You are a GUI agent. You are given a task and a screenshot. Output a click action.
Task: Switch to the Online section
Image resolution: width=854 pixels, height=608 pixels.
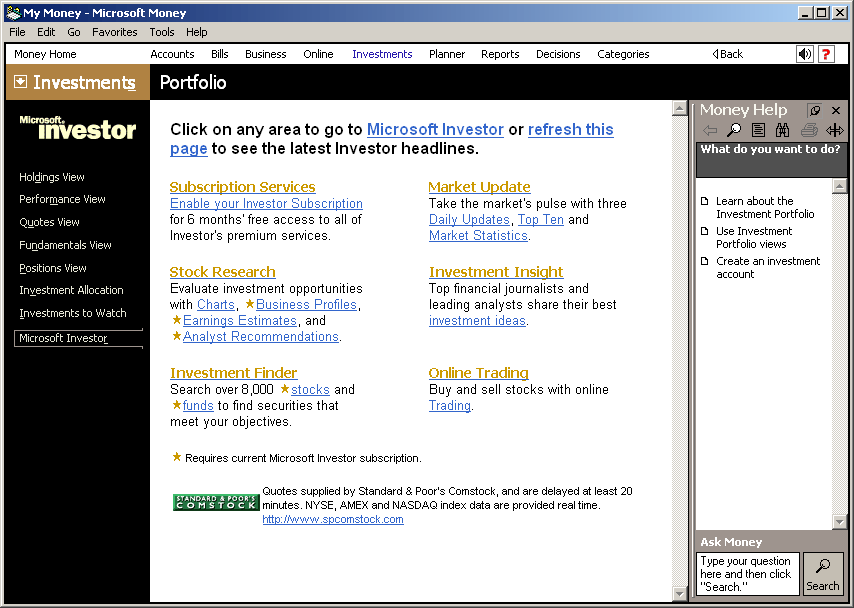(318, 54)
